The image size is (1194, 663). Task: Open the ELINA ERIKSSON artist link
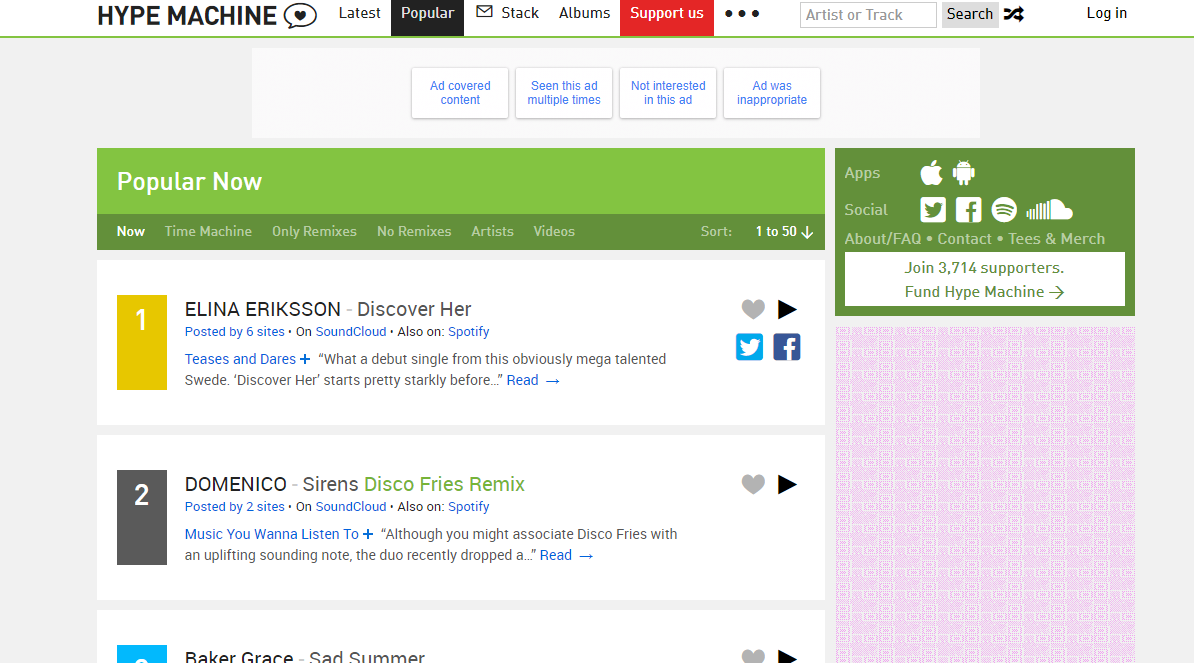click(263, 309)
